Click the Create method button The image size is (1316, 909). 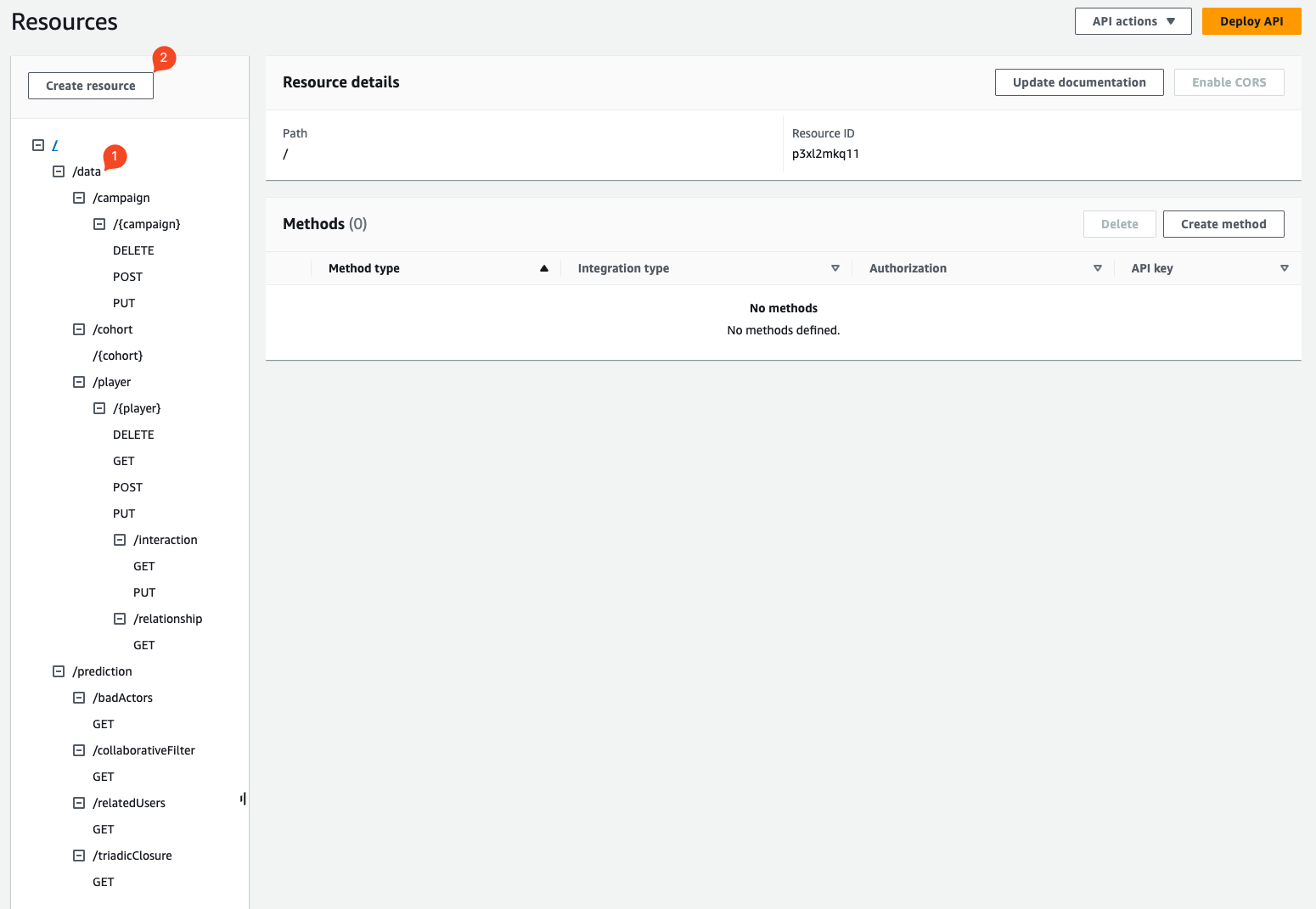[x=1223, y=224]
